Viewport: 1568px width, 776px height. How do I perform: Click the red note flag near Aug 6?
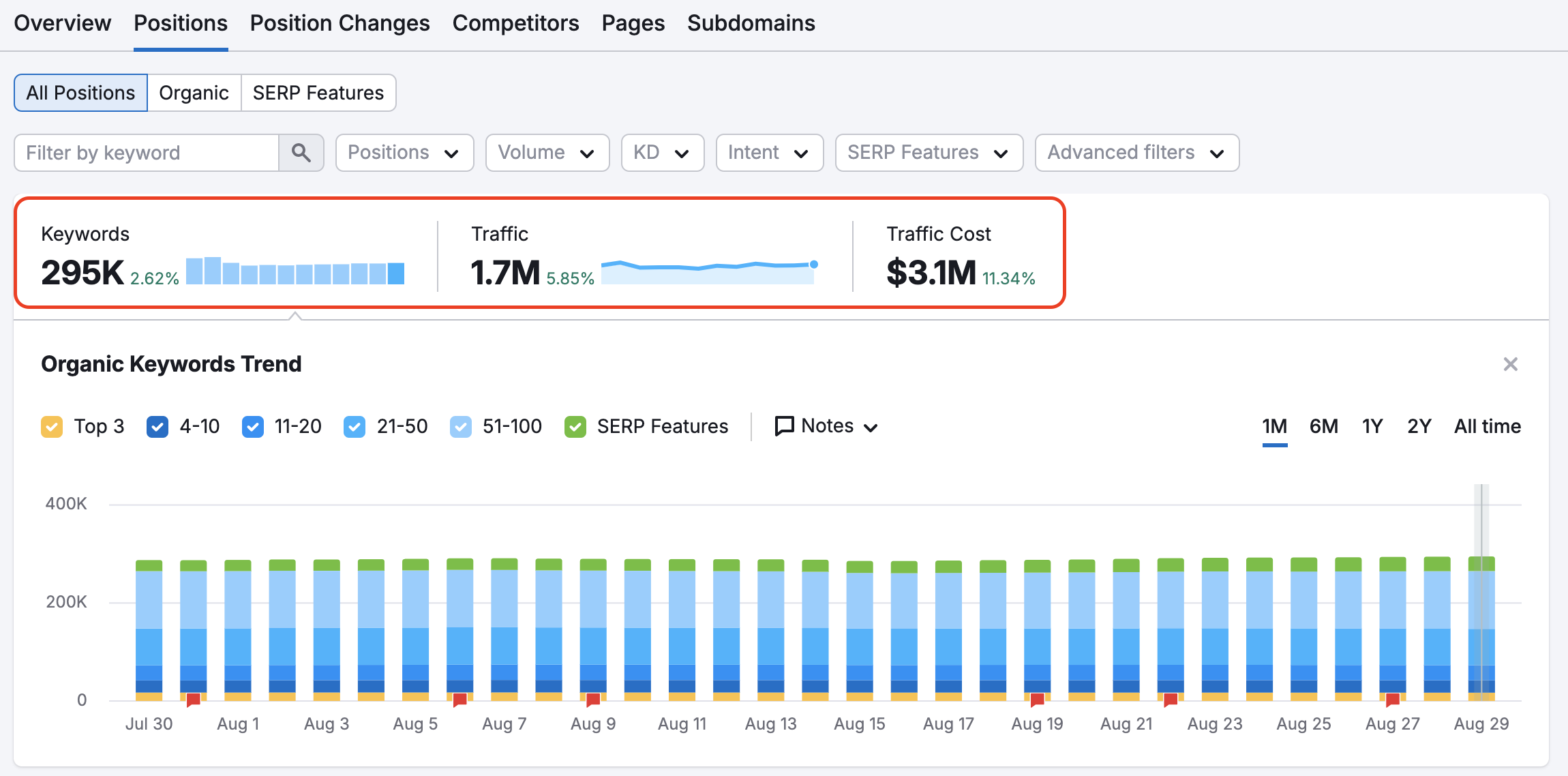(x=460, y=699)
